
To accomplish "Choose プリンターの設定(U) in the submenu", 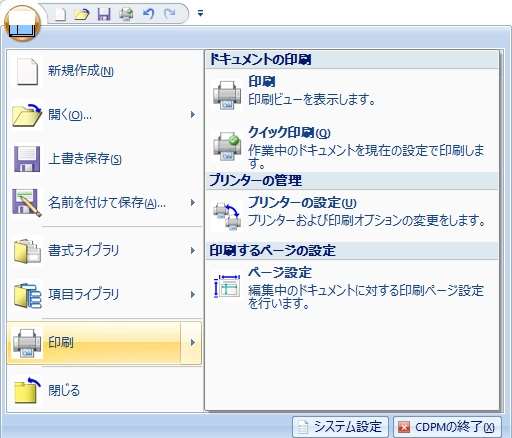I will [303, 203].
